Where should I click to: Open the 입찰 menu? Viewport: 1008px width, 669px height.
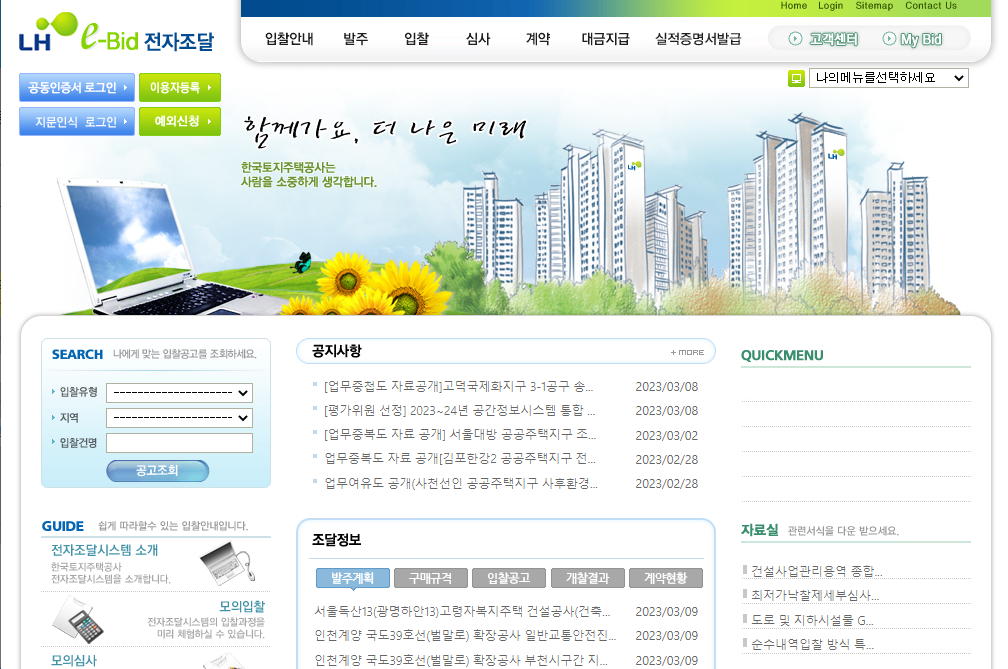(x=417, y=39)
